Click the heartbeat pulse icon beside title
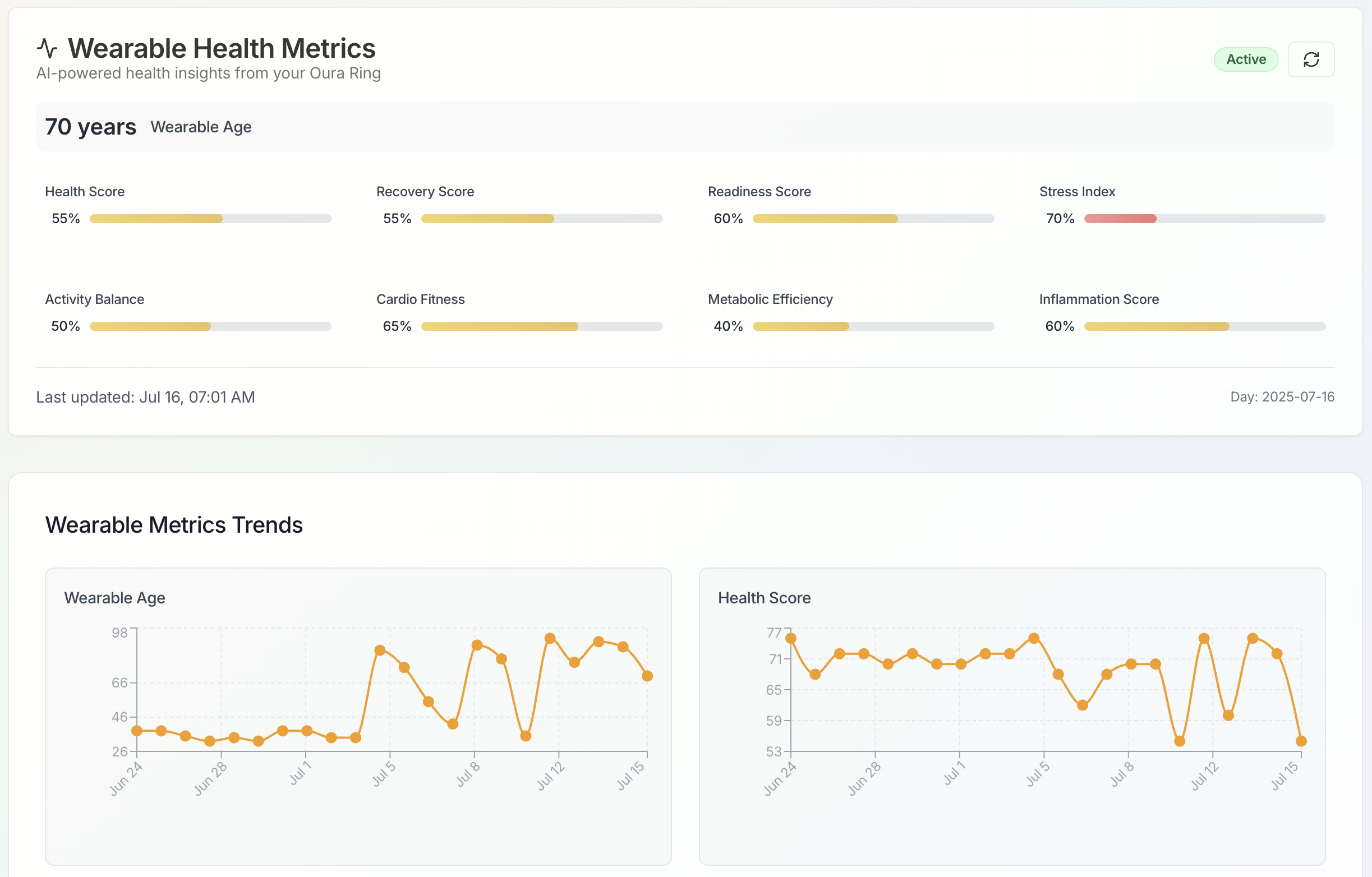 (x=47, y=48)
